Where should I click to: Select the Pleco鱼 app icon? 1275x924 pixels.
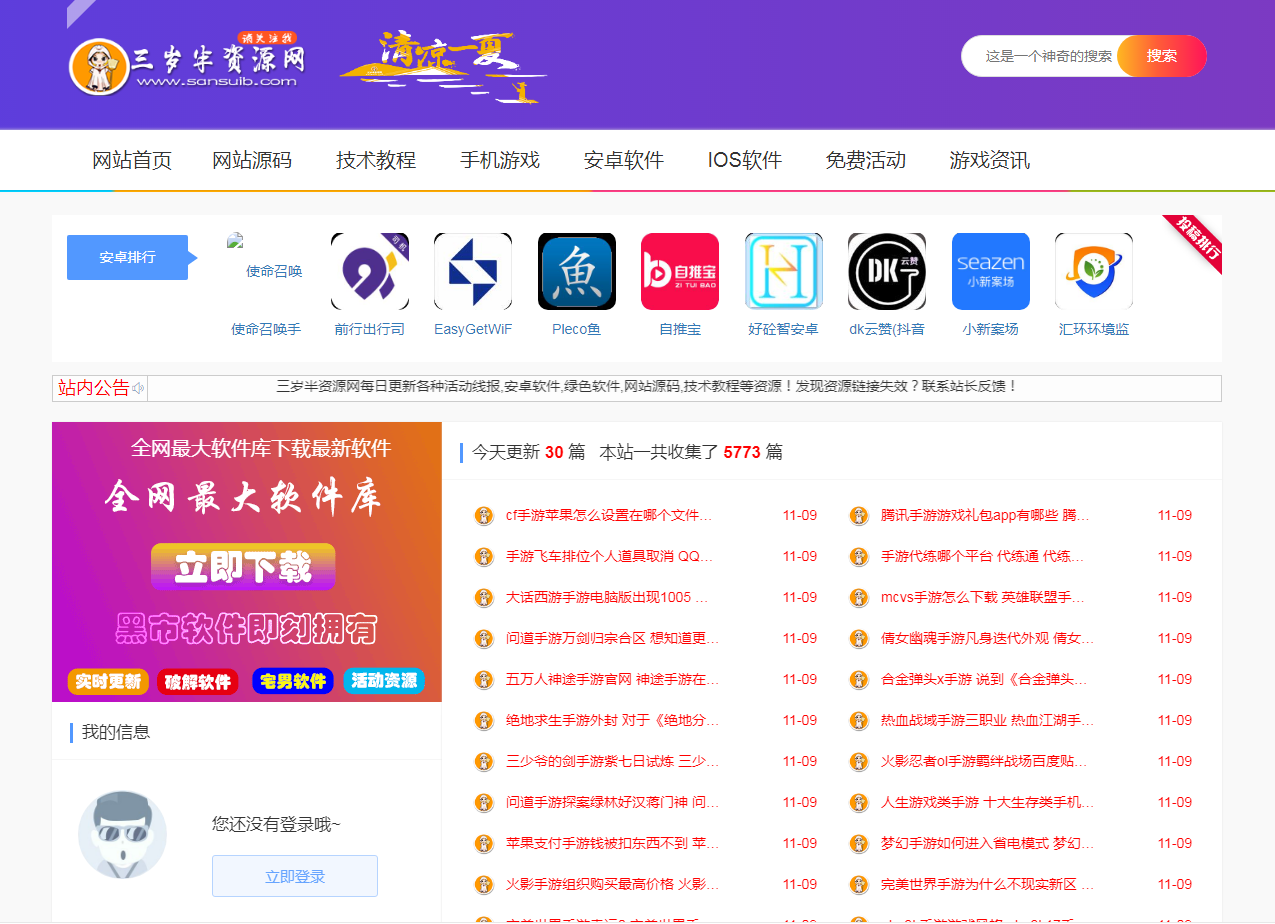pyautogui.click(x=577, y=271)
